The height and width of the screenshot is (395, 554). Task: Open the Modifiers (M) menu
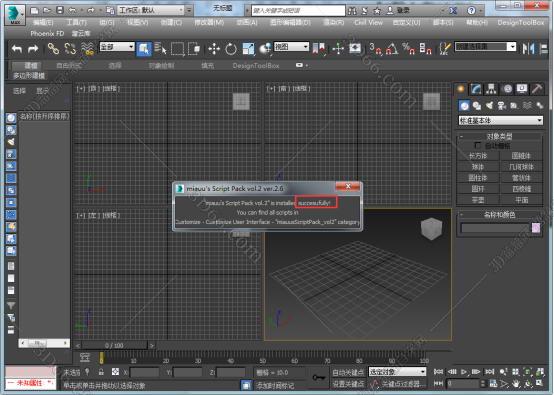click(209, 23)
